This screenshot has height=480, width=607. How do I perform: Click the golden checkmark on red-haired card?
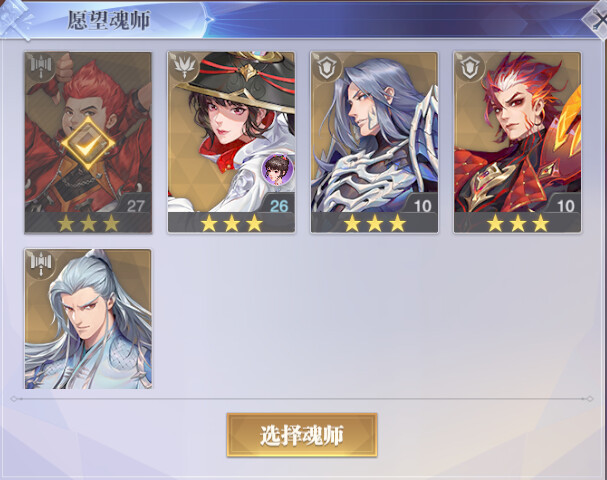coord(88,143)
